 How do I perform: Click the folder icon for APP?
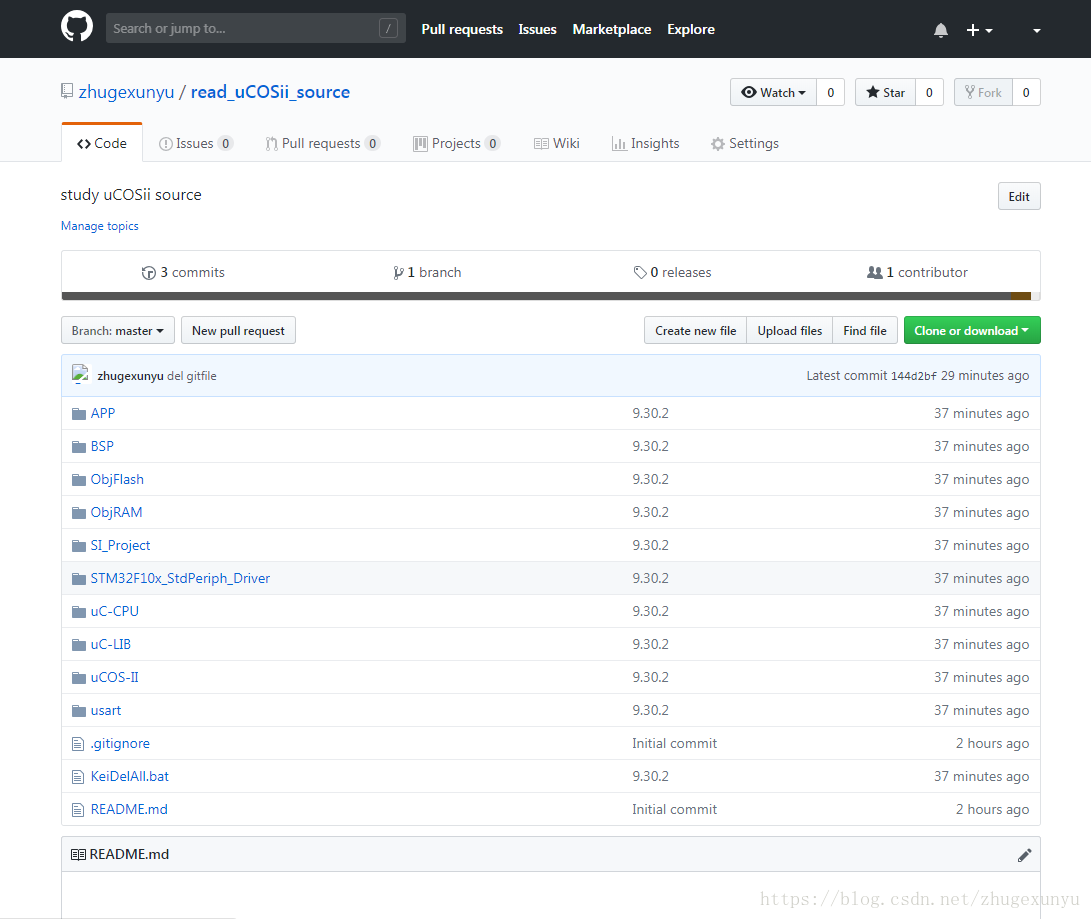(79, 414)
